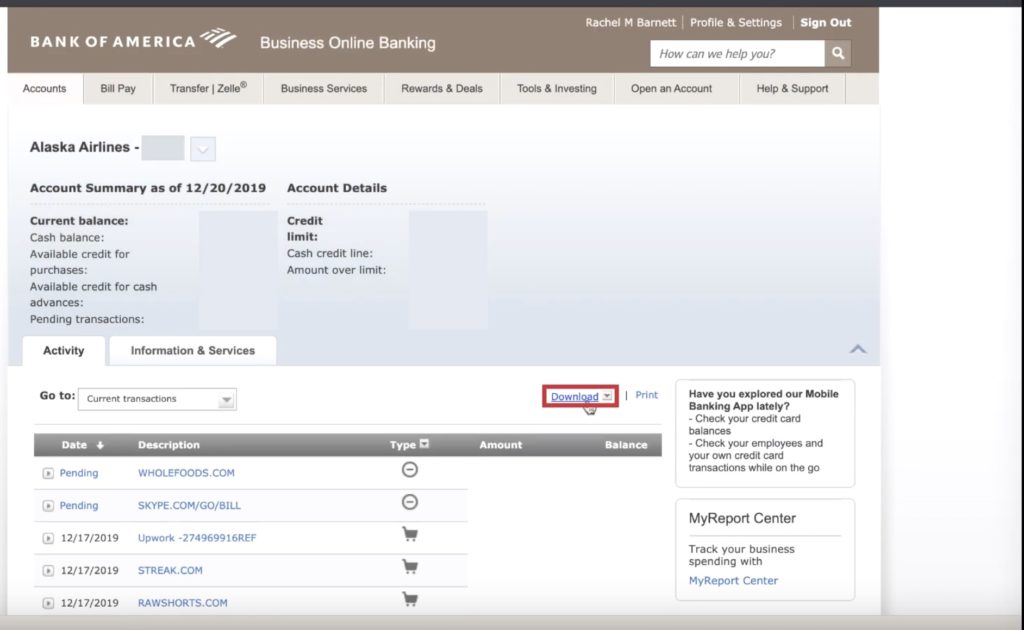The height and width of the screenshot is (630, 1024).
Task: Open the Bill Pay menu
Action: click(118, 89)
